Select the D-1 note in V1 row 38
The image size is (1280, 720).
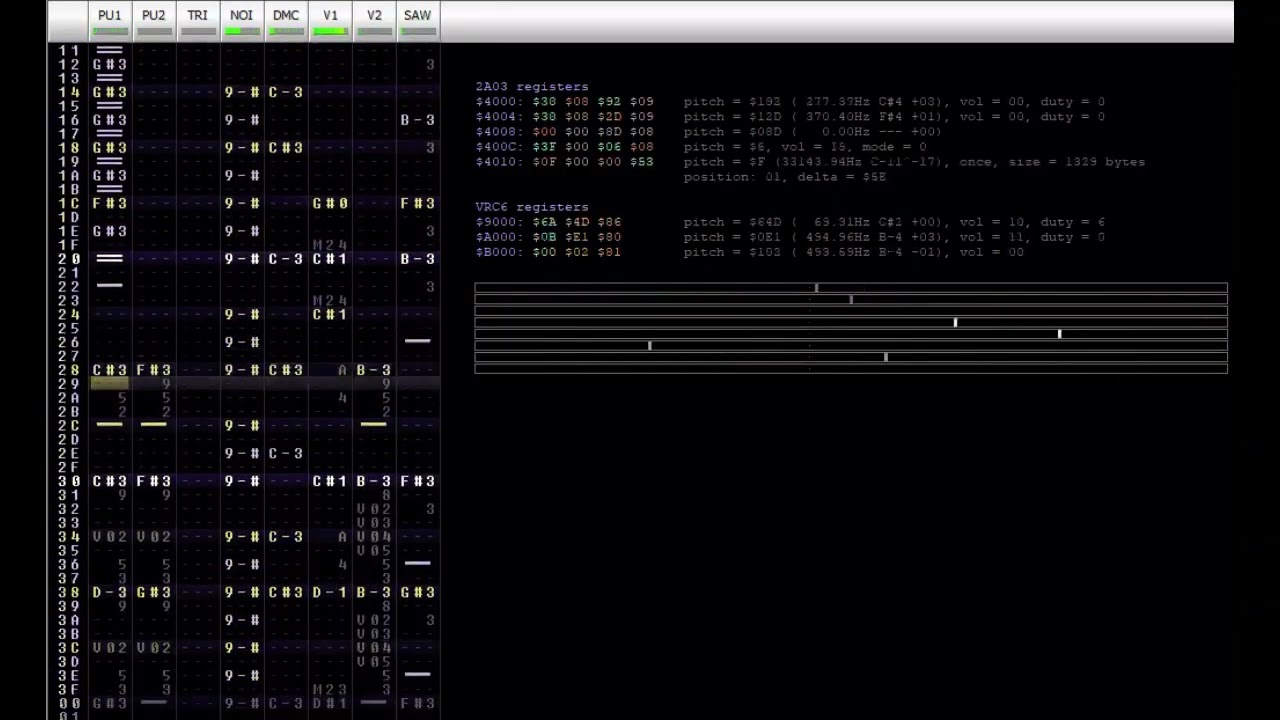coord(330,592)
